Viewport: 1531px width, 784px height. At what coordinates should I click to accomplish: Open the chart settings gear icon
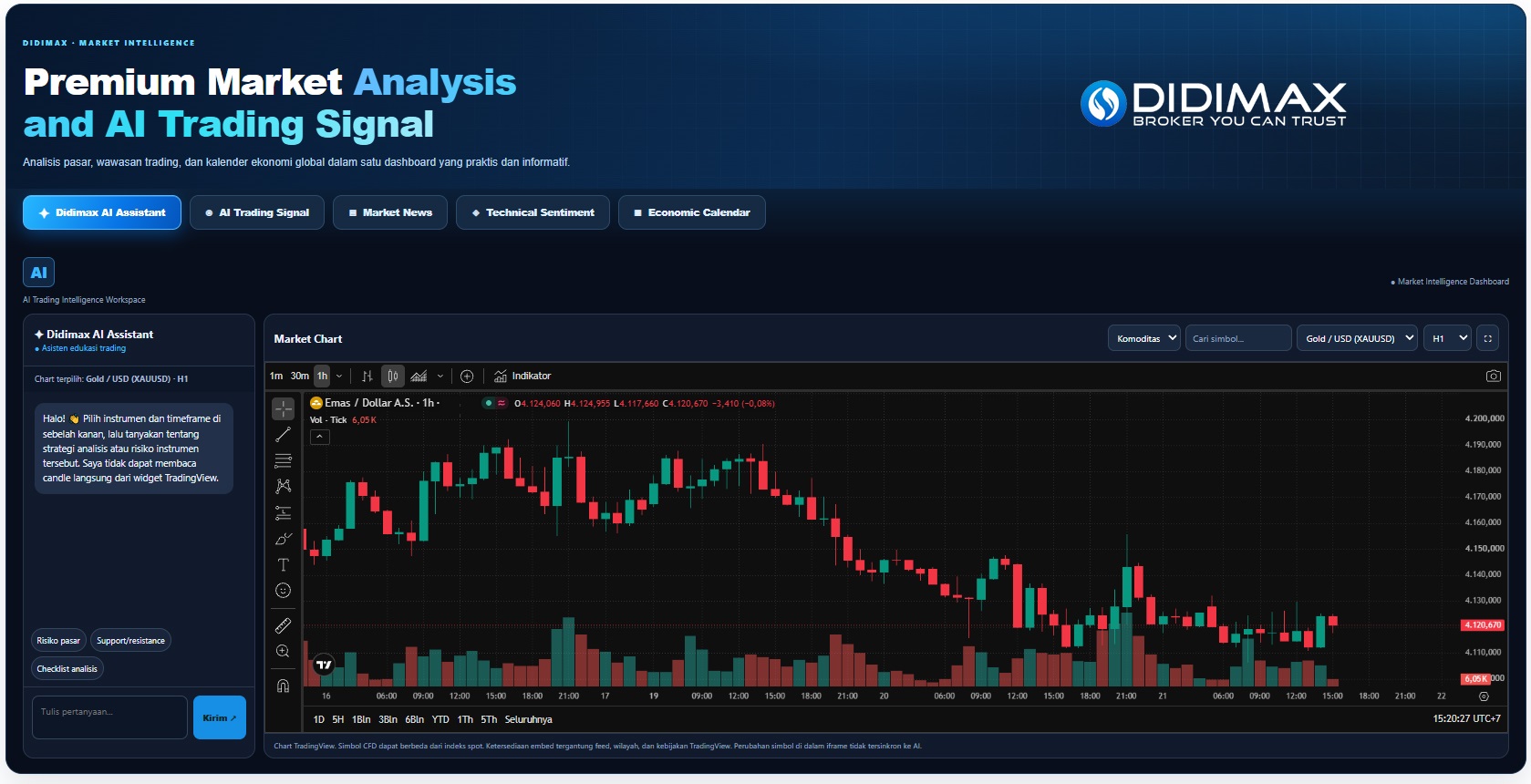[1484, 696]
